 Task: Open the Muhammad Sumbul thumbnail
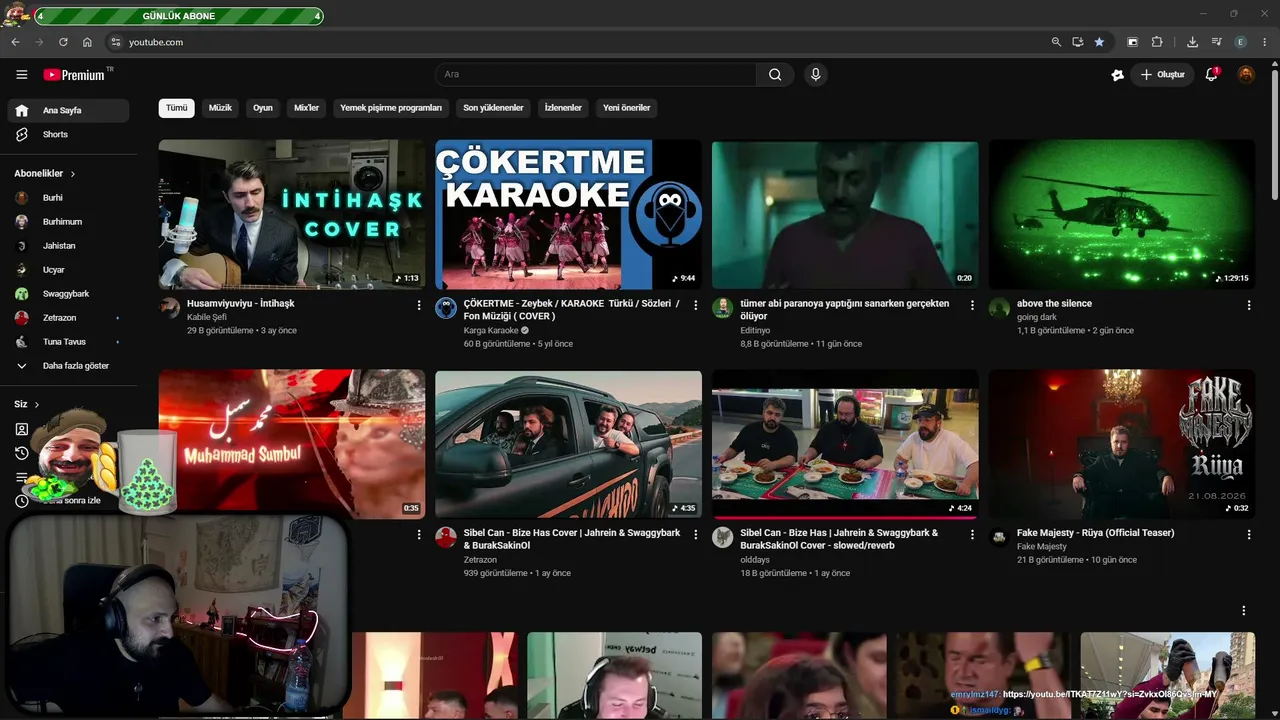(x=292, y=444)
